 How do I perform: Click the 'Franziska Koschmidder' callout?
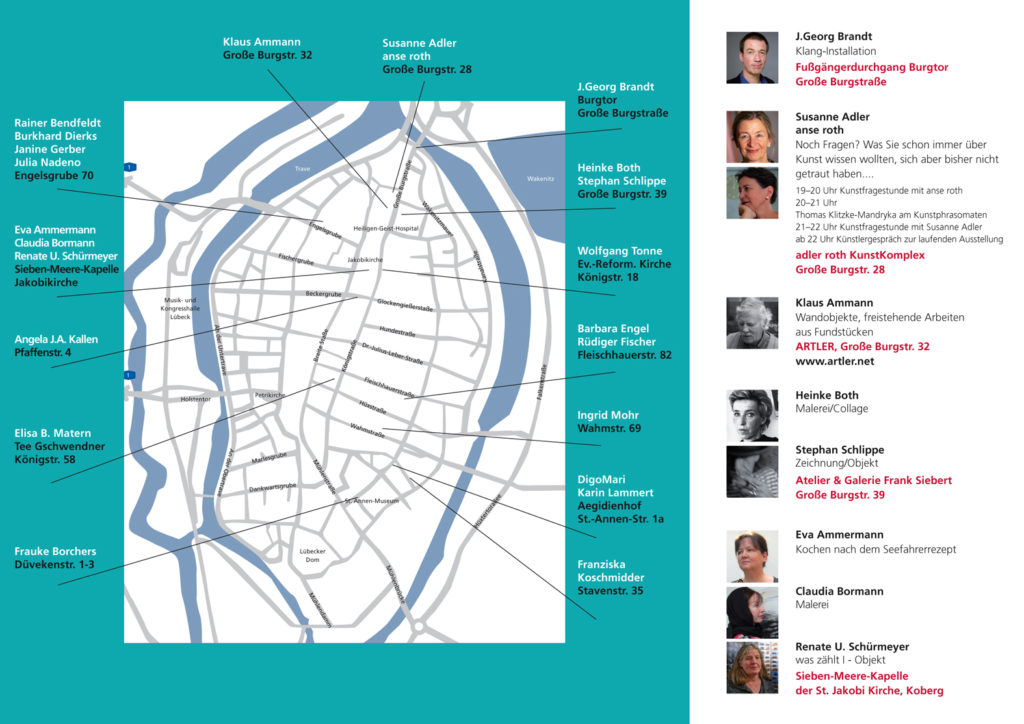[x=611, y=571]
